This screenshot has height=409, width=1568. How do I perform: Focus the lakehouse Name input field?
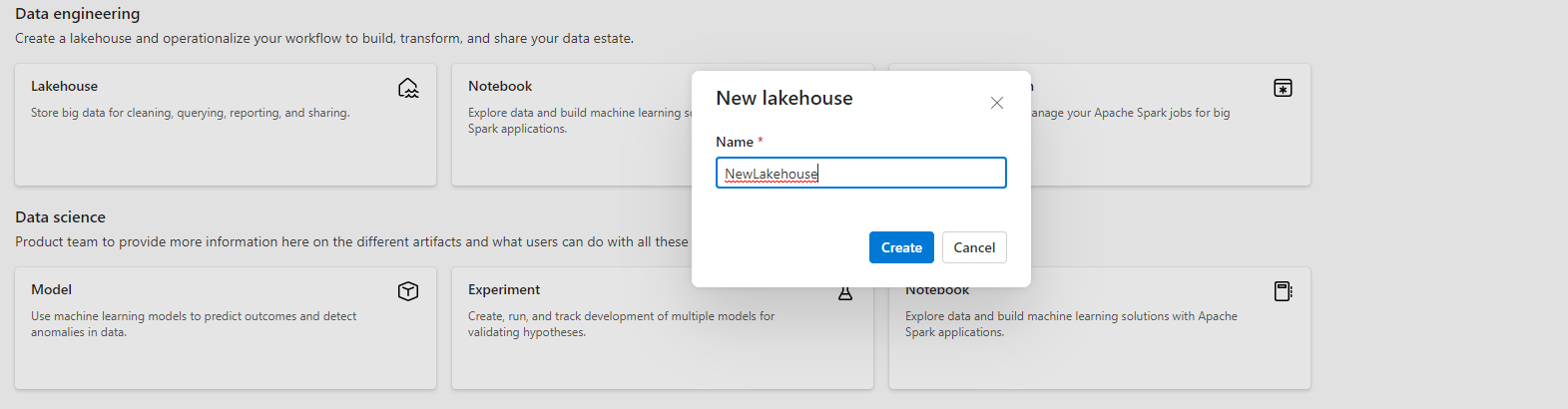coord(860,174)
